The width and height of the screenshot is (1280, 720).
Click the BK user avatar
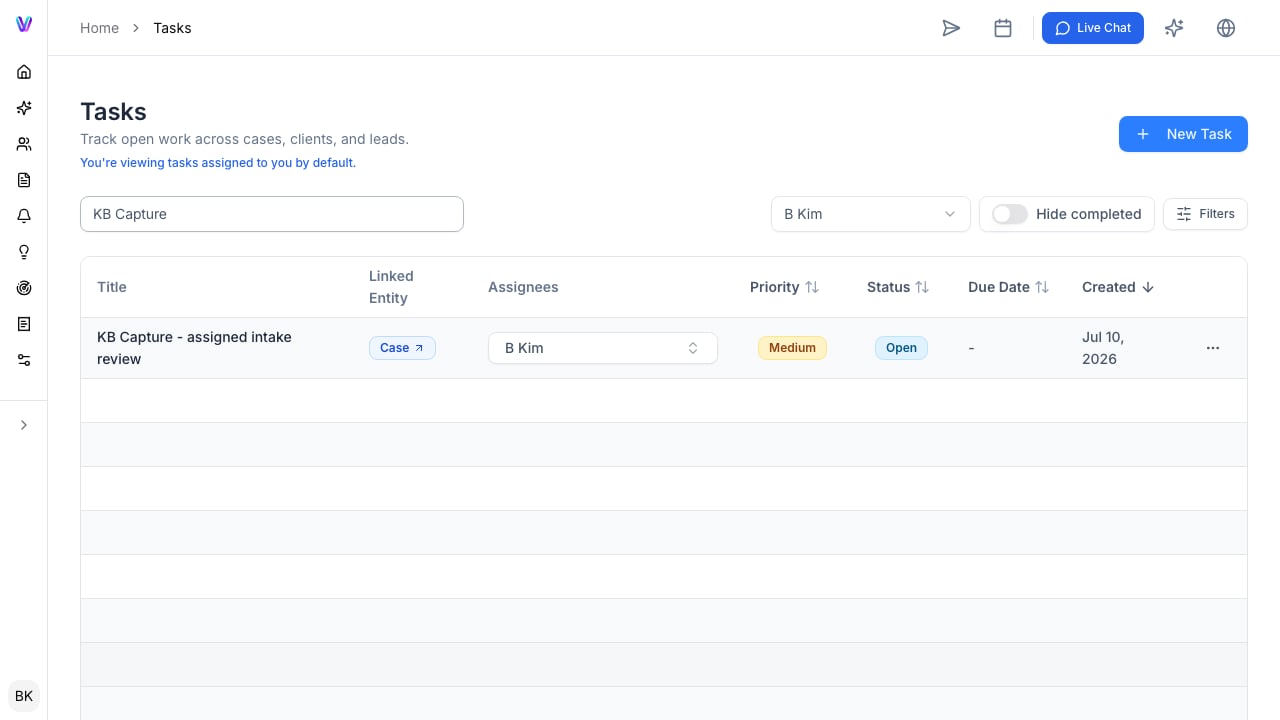(24, 696)
